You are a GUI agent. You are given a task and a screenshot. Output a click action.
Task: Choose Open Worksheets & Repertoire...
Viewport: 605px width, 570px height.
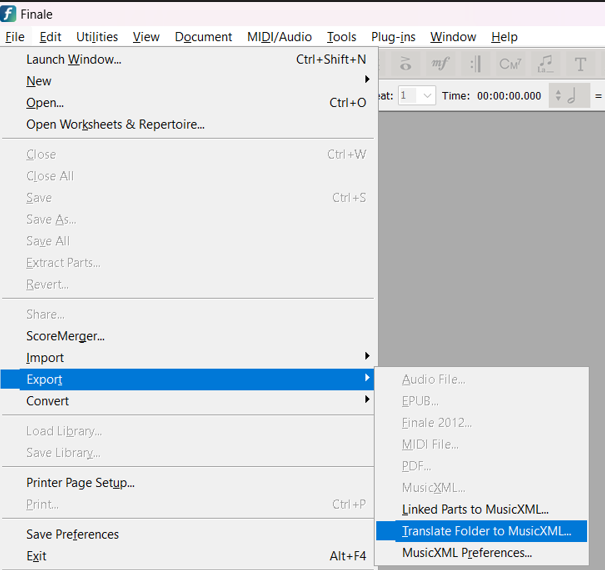(x=189, y=124)
